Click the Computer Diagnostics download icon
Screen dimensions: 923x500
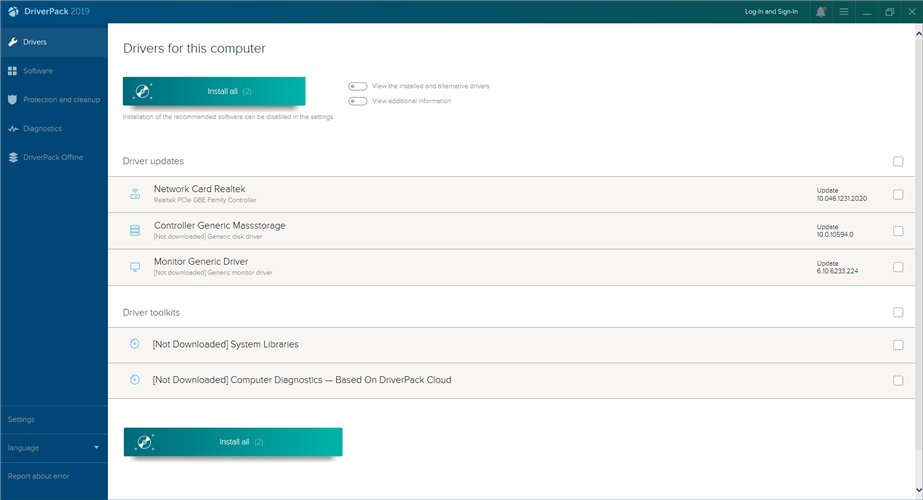tap(135, 380)
